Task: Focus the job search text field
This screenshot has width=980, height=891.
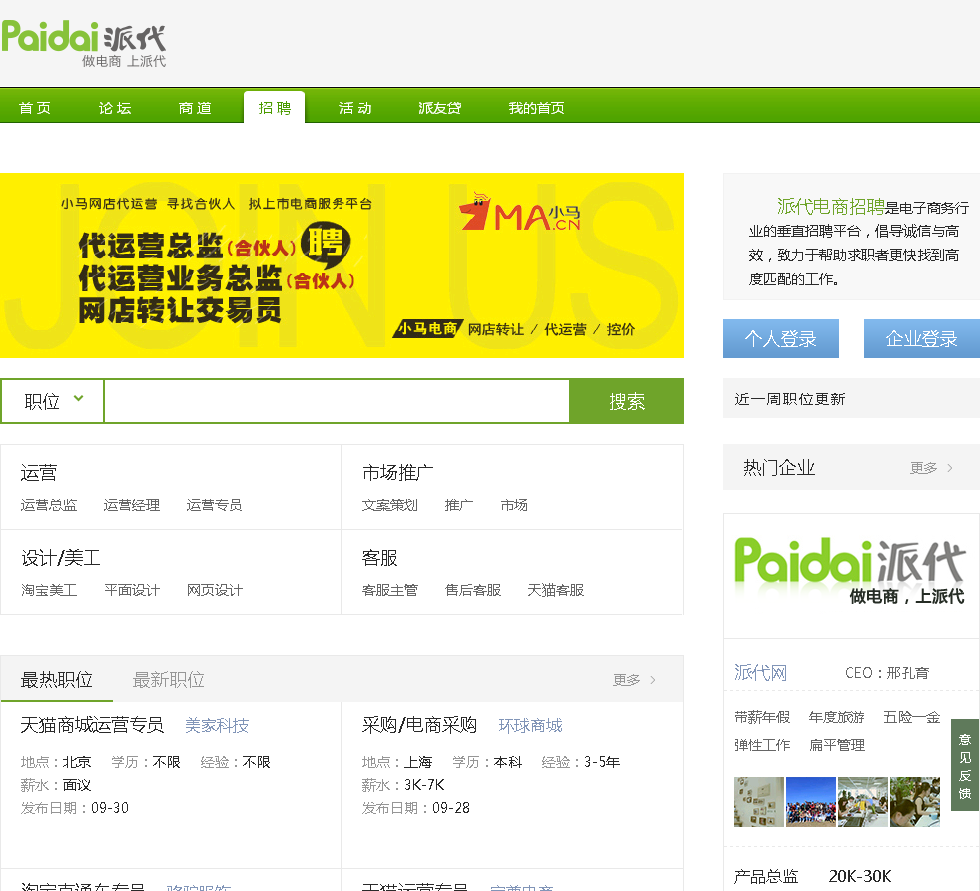Action: point(337,401)
